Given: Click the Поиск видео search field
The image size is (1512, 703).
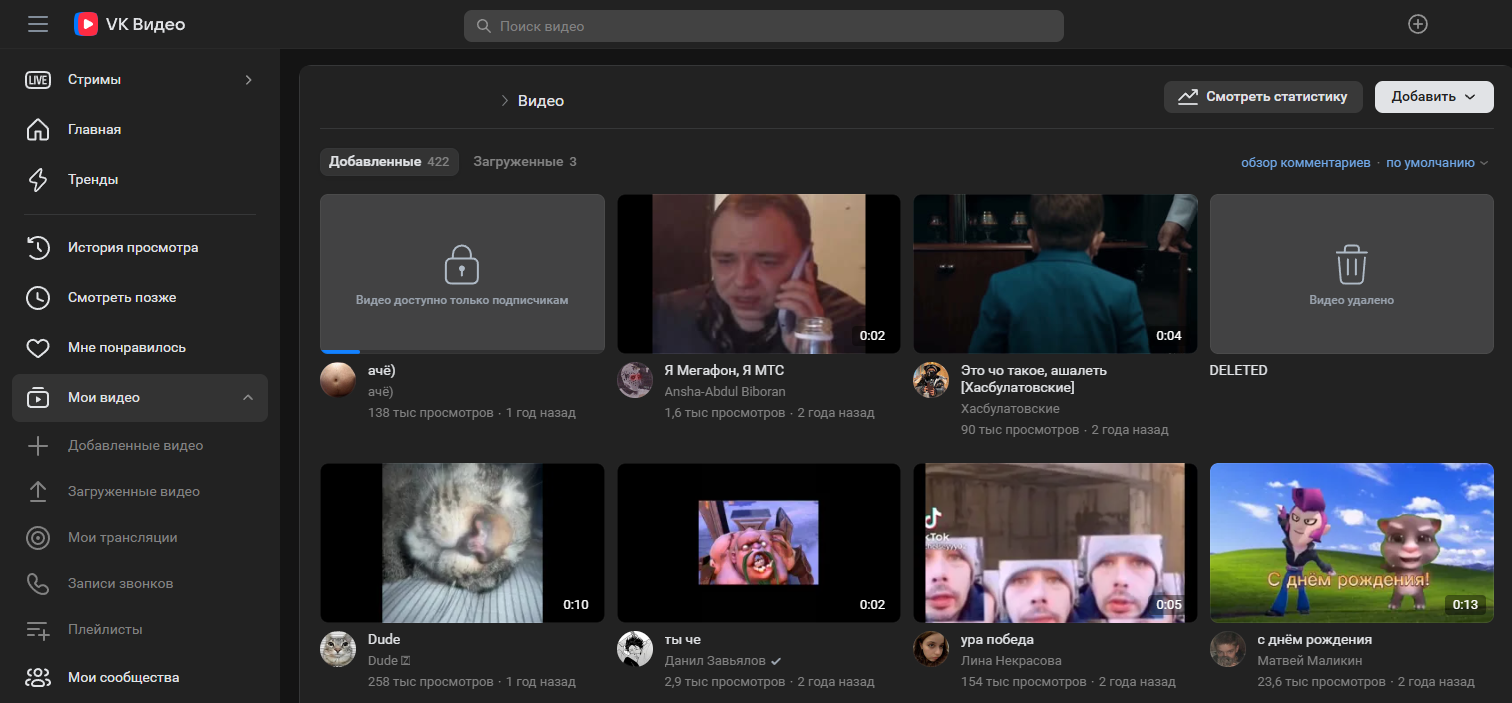Looking at the screenshot, I should coord(763,26).
